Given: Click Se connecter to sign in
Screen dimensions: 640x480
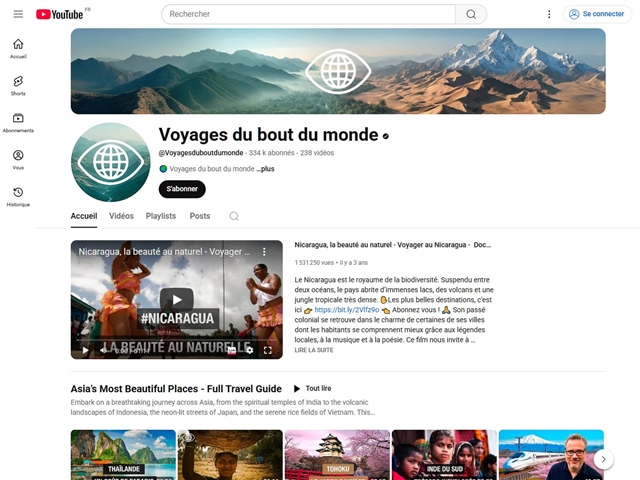Looking at the screenshot, I should [x=598, y=14].
